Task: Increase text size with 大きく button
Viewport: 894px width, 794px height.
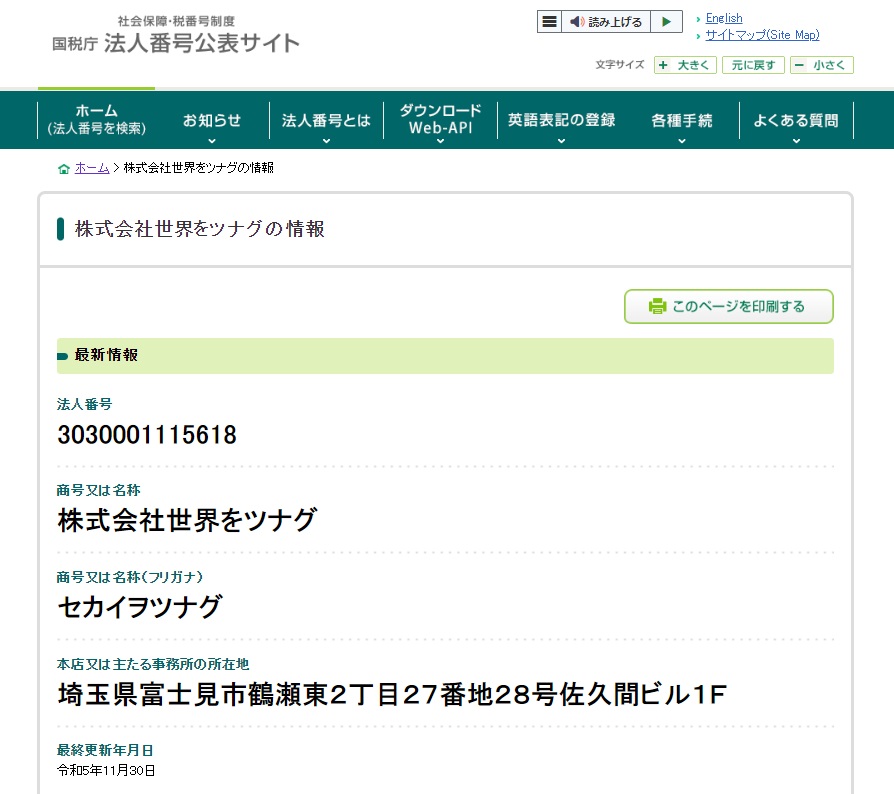Action: coord(685,65)
